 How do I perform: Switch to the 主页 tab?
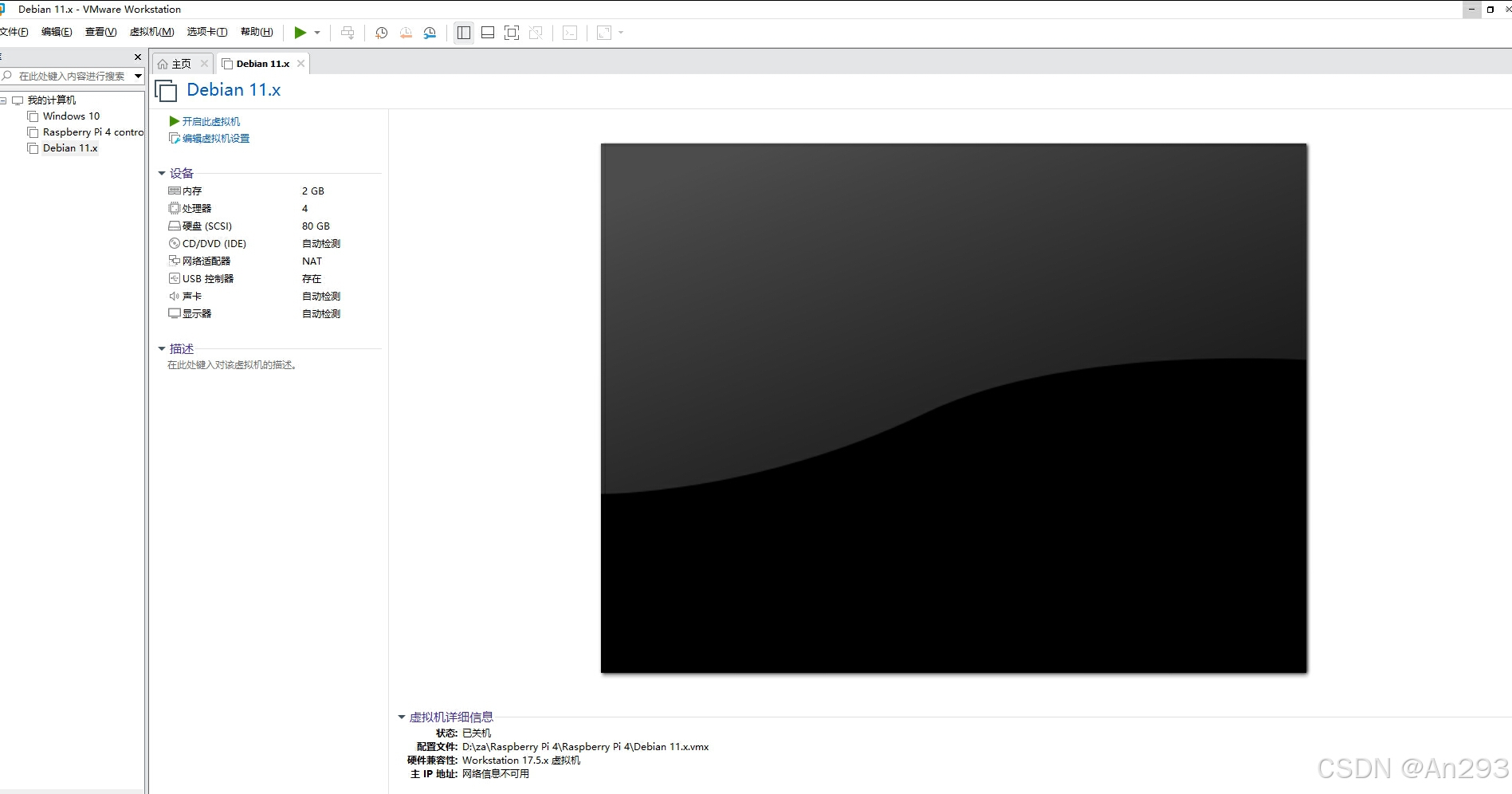tap(181, 64)
